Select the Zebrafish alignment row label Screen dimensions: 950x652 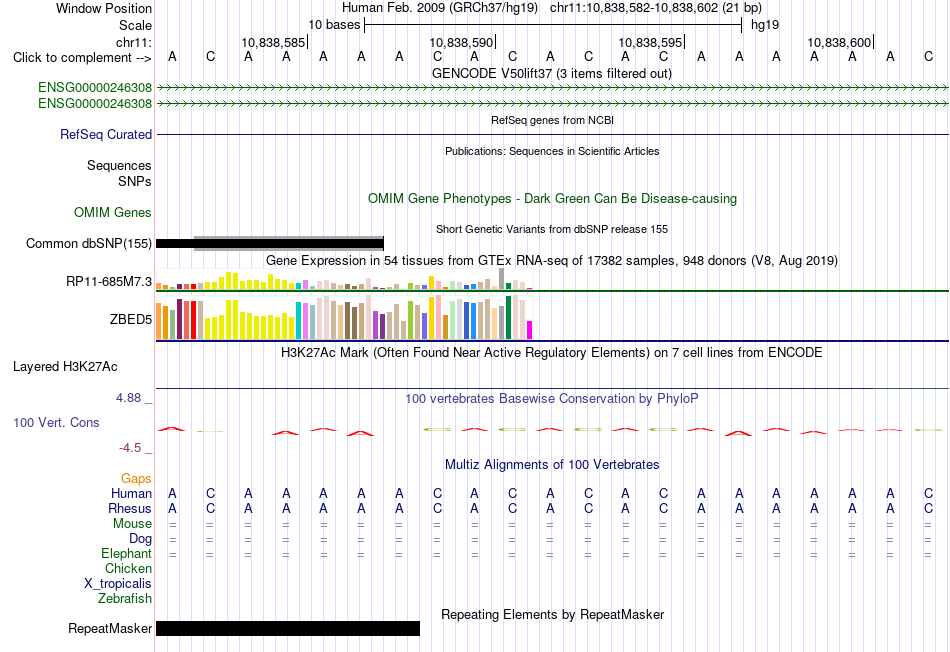click(125, 598)
